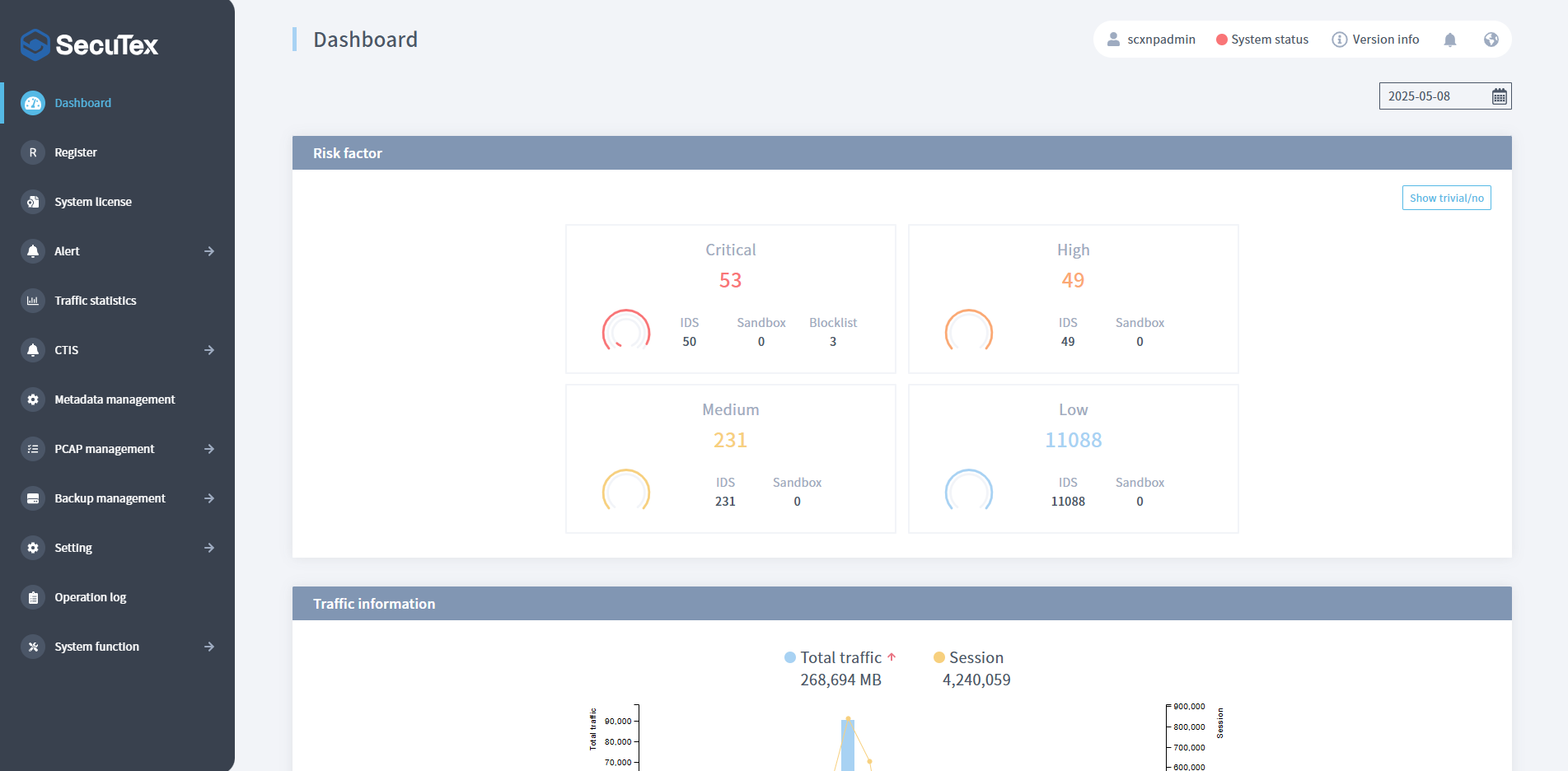Toggle the Total traffic legend dot

tap(790, 657)
